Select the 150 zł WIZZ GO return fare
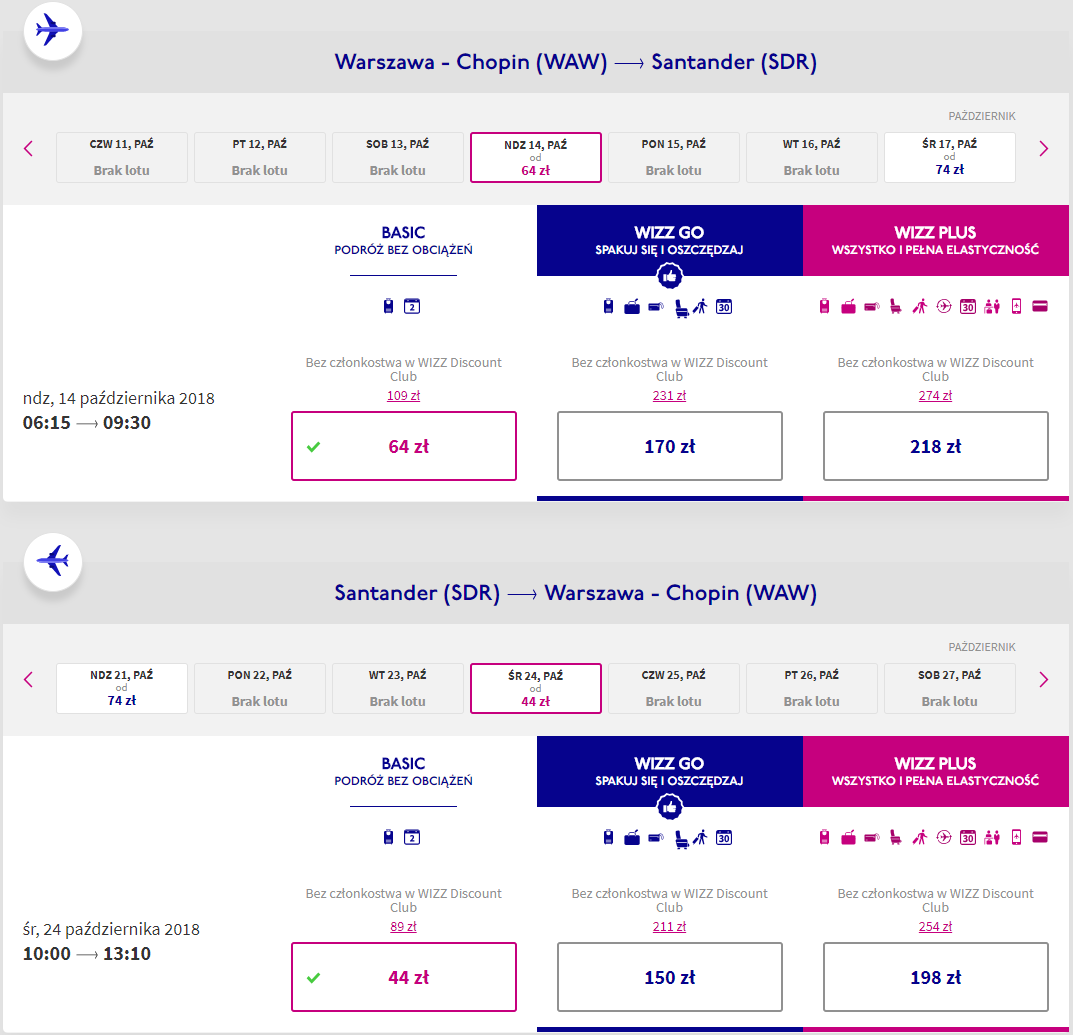The width and height of the screenshot is (1073, 1035). pyautogui.click(x=669, y=977)
